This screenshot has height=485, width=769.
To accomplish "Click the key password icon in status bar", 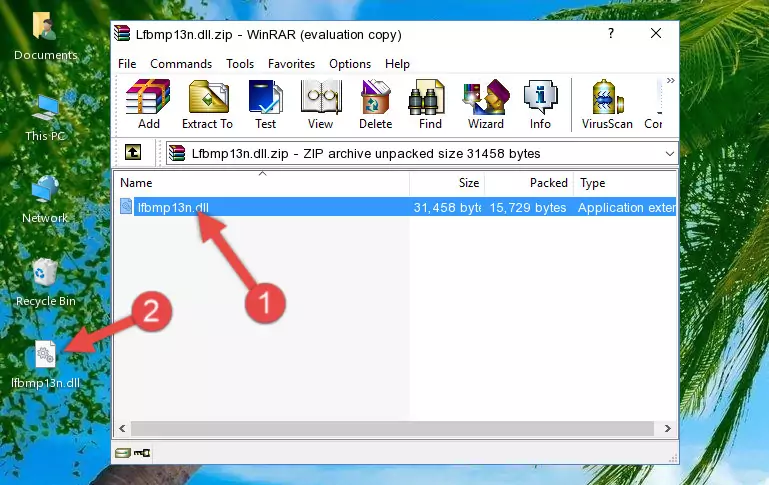I will [x=142, y=453].
